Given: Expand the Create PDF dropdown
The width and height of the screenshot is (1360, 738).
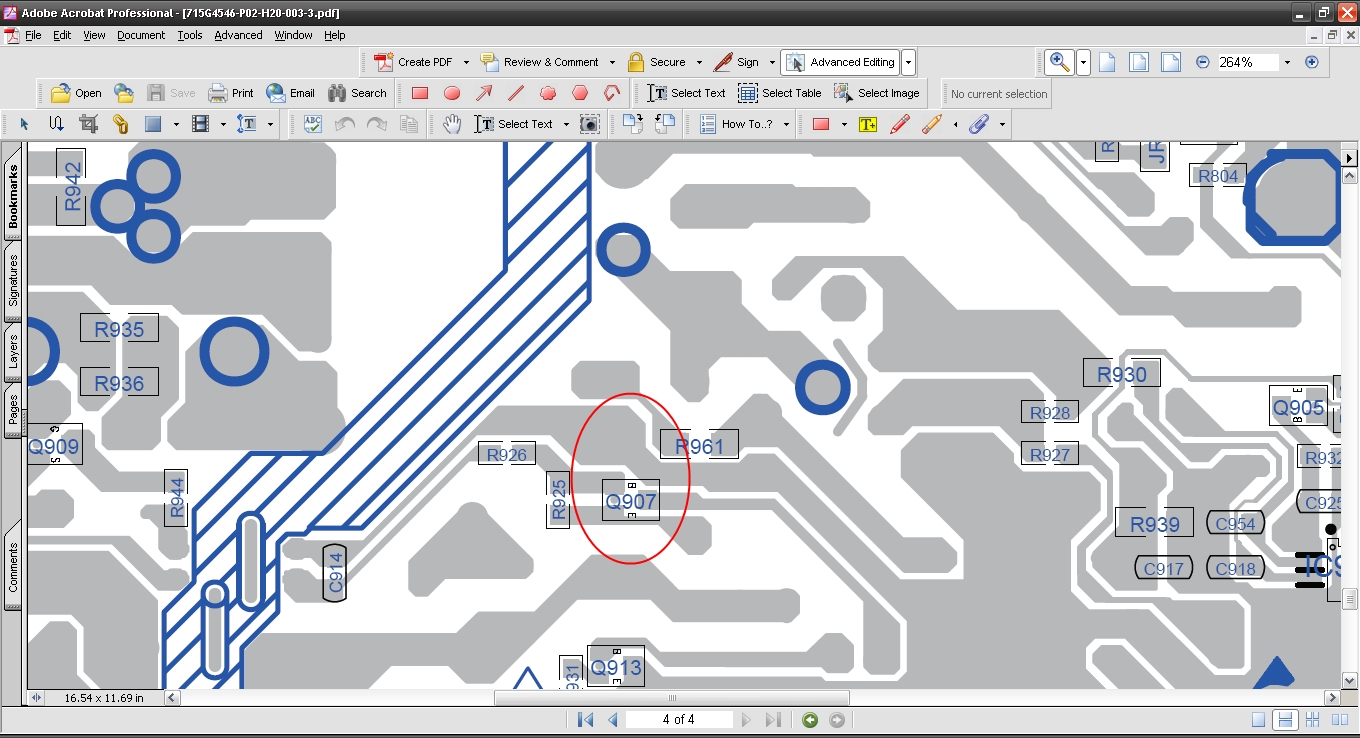Looking at the screenshot, I should coord(466,62).
